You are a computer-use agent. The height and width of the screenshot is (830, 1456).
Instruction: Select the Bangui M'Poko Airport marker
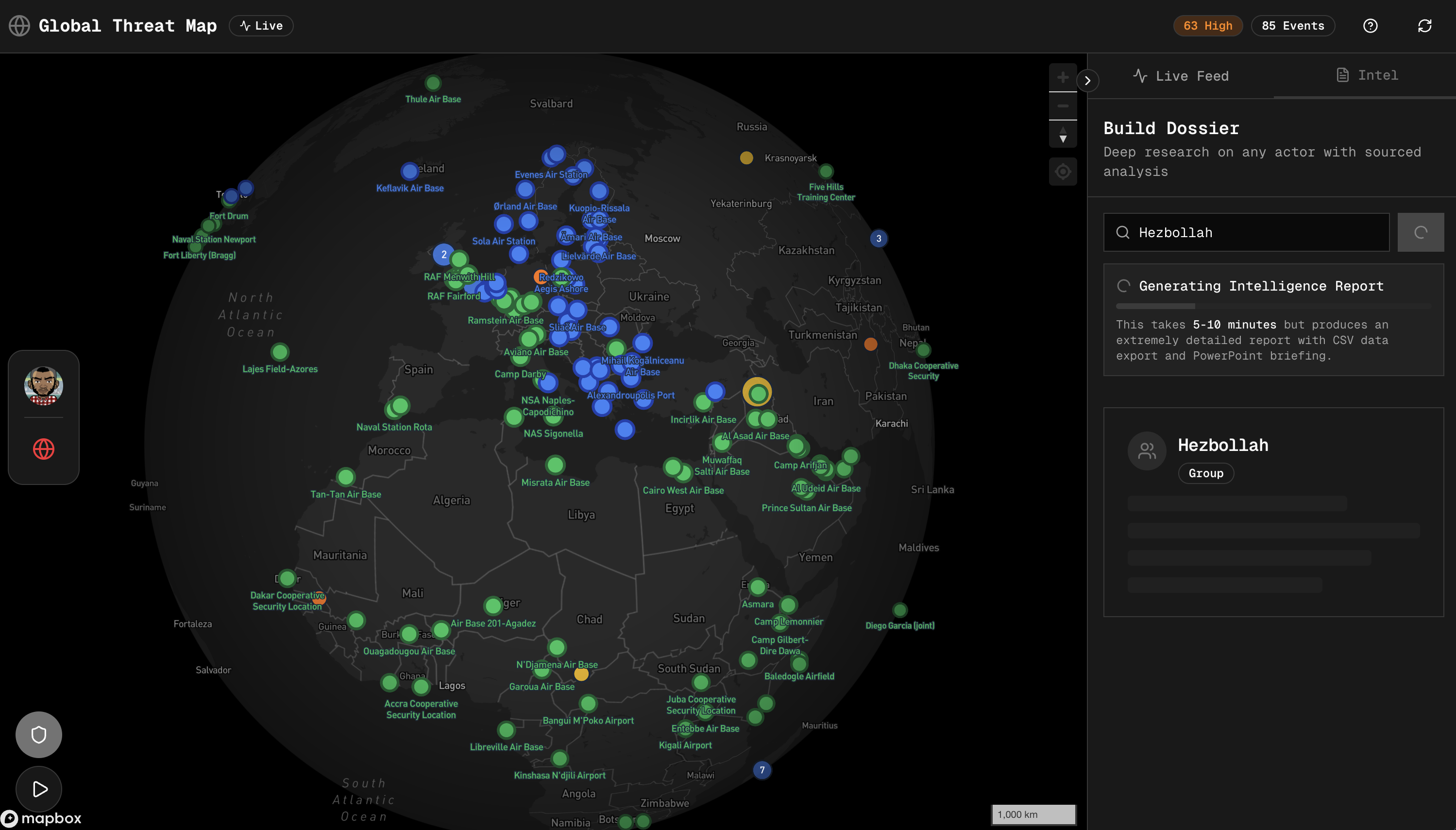(x=588, y=704)
